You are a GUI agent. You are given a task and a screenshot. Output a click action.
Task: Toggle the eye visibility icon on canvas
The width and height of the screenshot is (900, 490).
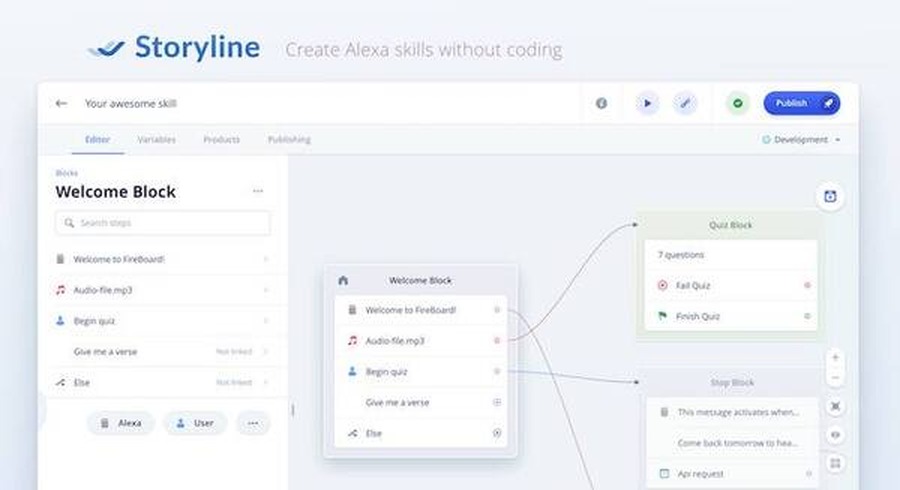pos(835,435)
